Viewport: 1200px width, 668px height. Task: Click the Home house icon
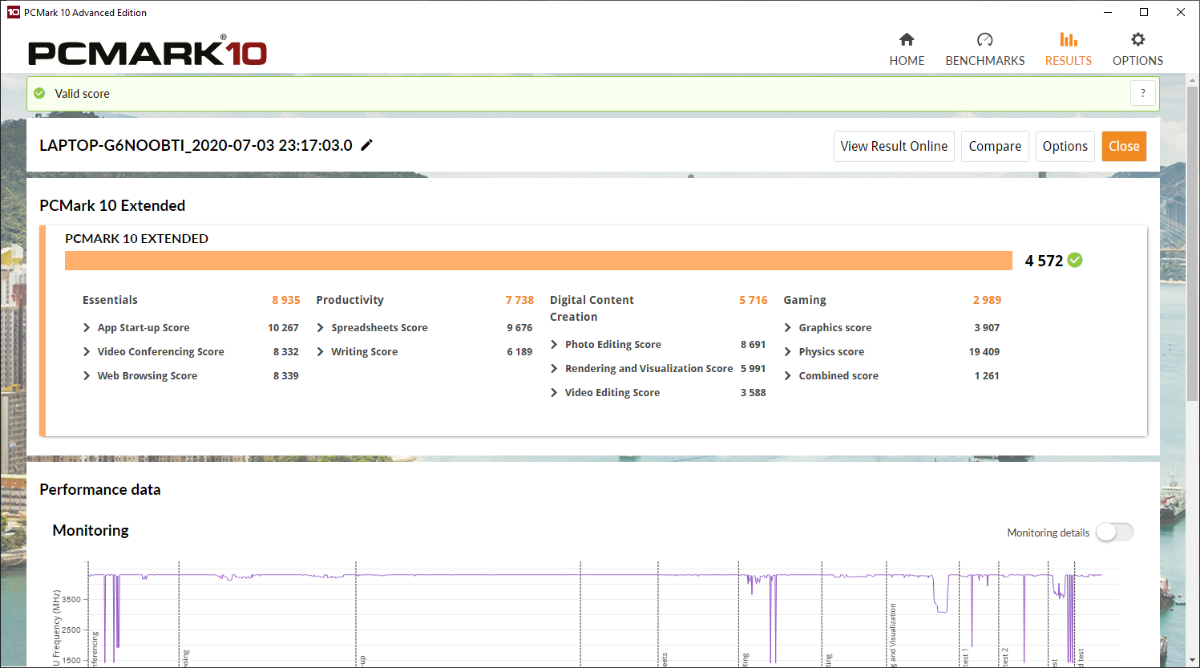click(x=906, y=40)
